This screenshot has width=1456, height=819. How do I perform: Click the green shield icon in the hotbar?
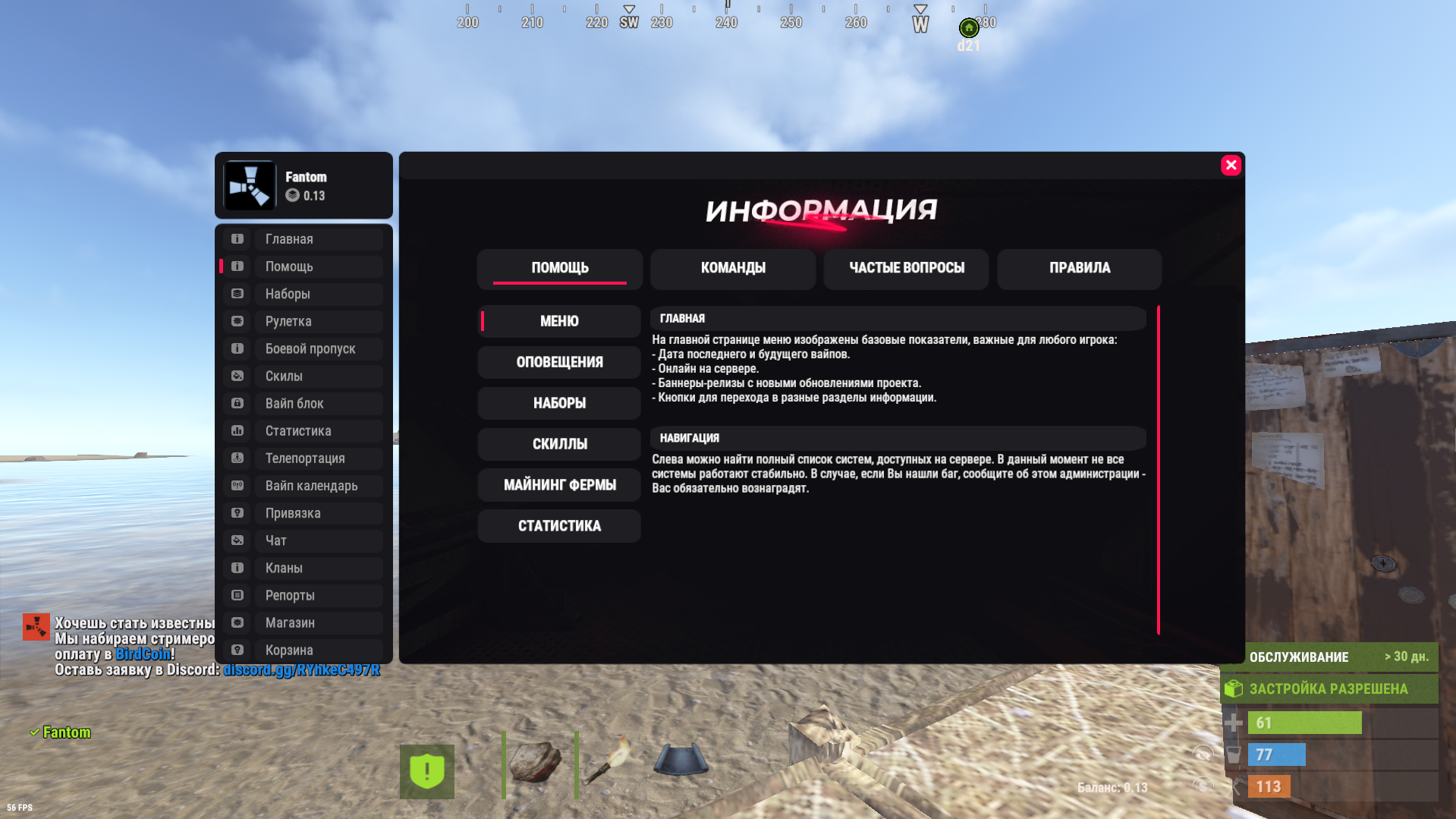click(426, 771)
